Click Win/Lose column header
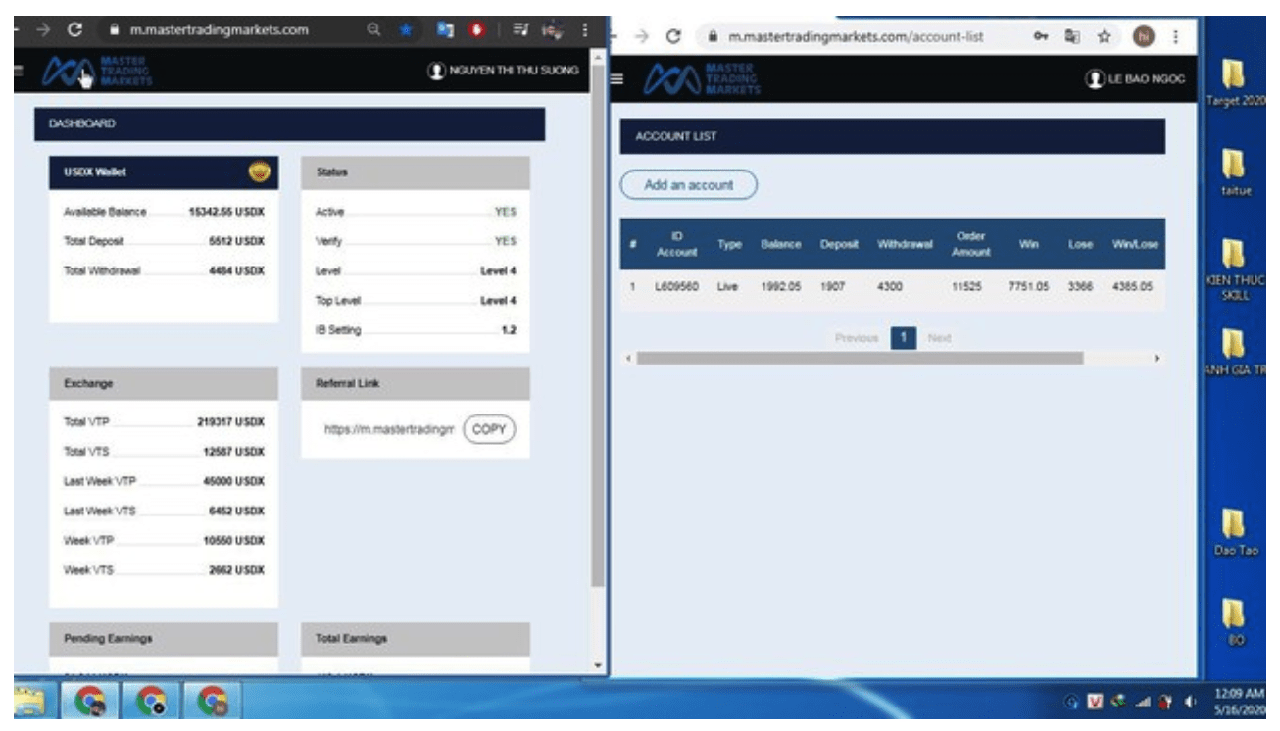This screenshot has height=731, width=1280. pos(1133,245)
